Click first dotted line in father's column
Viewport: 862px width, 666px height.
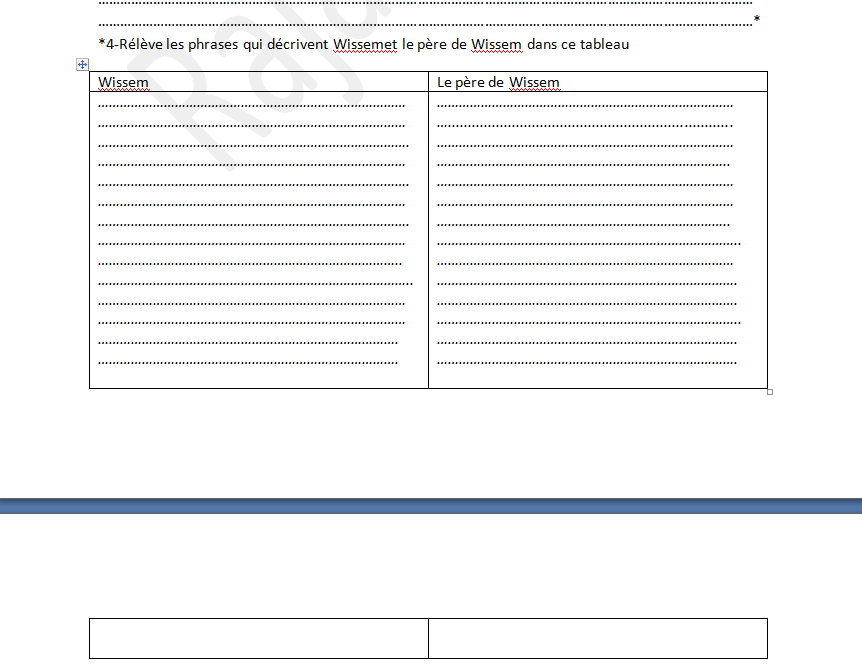[584, 103]
